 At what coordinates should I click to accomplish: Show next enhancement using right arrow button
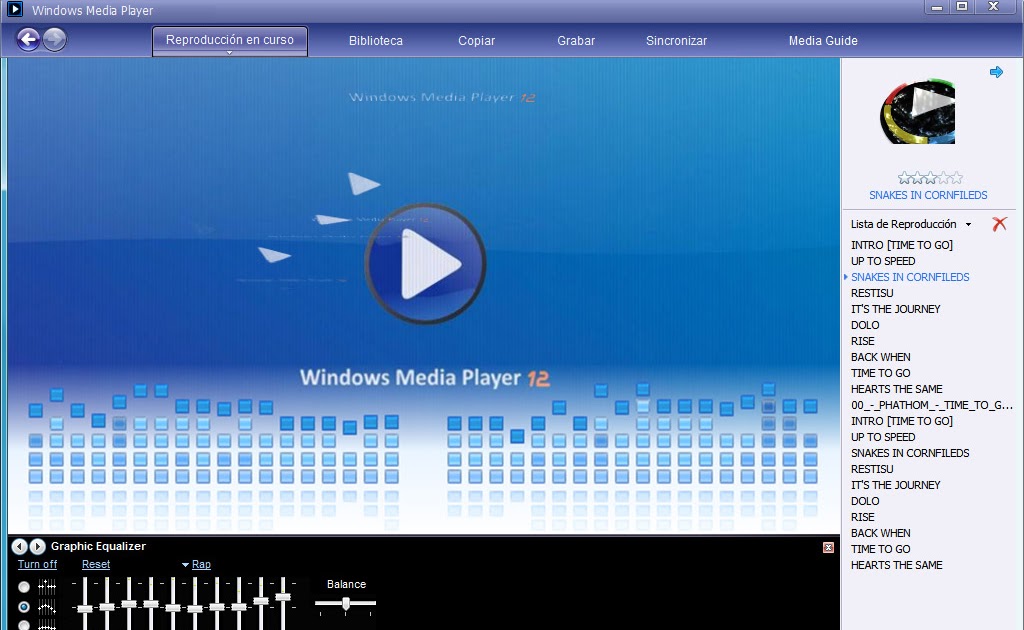(x=38, y=546)
